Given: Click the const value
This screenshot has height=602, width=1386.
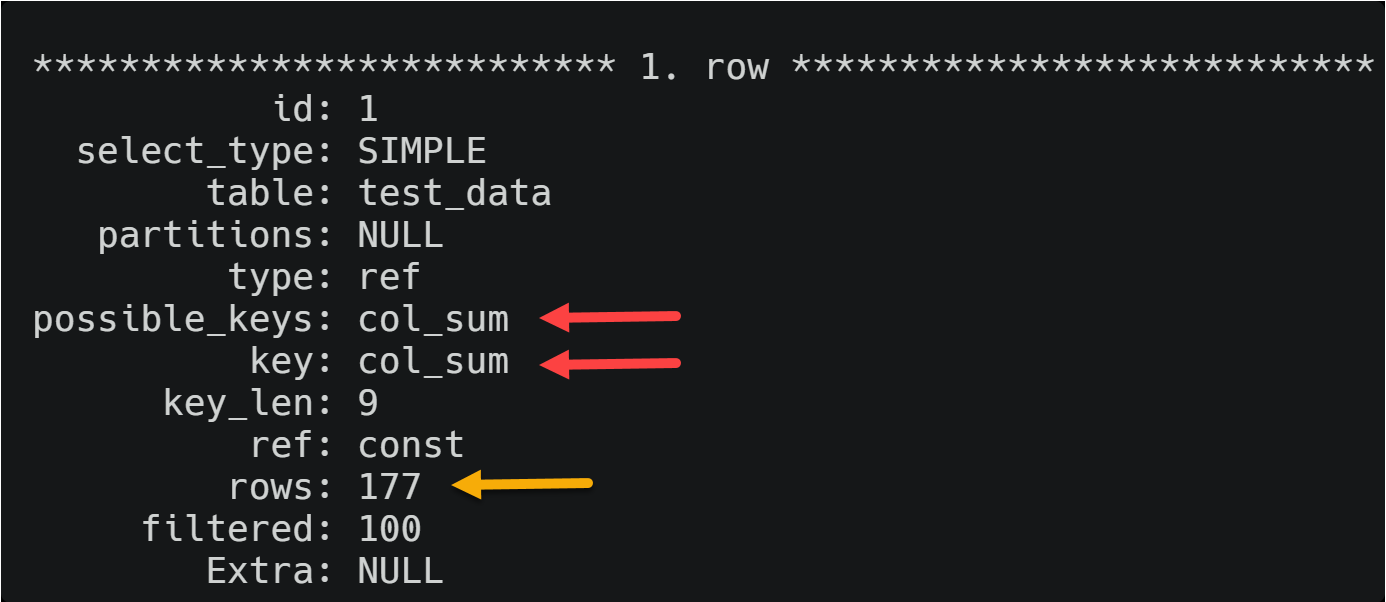Looking at the screenshot, I should point(411,445).
